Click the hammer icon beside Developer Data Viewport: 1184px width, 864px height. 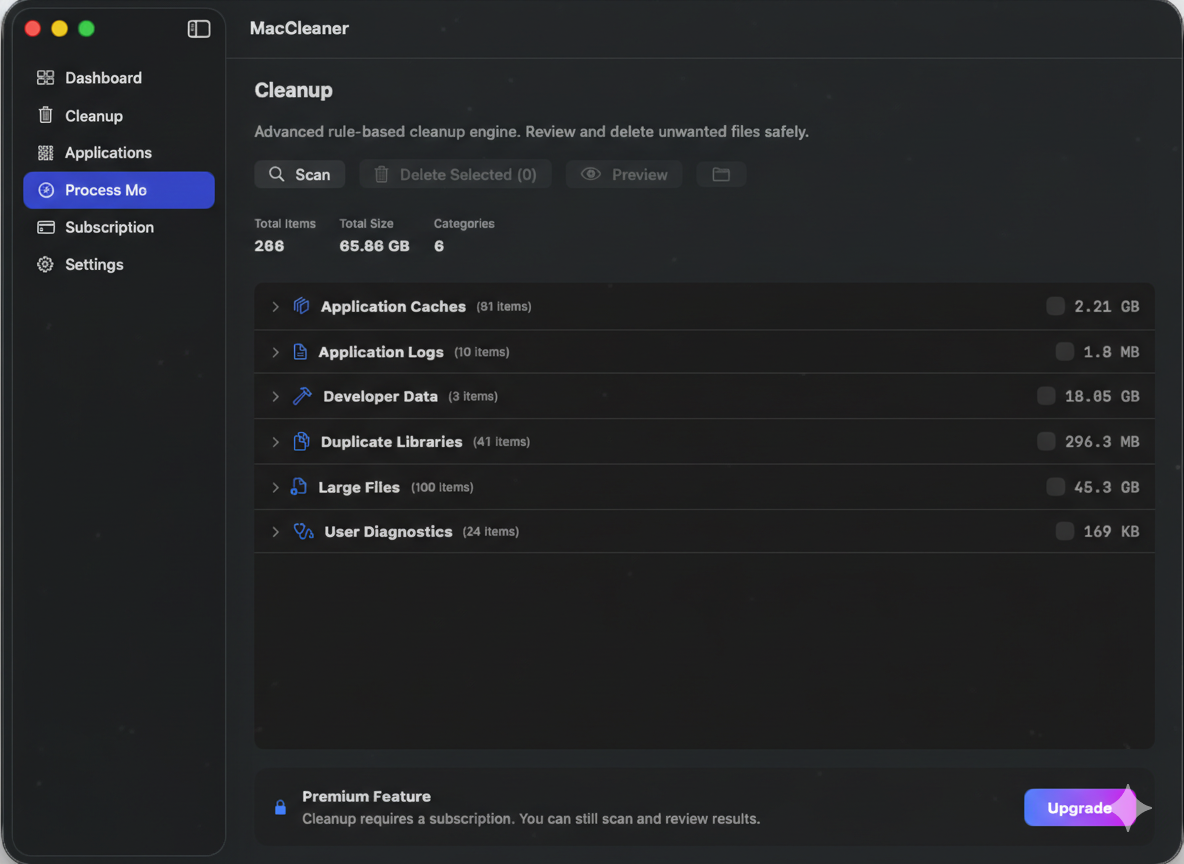[x=302, y=396]
